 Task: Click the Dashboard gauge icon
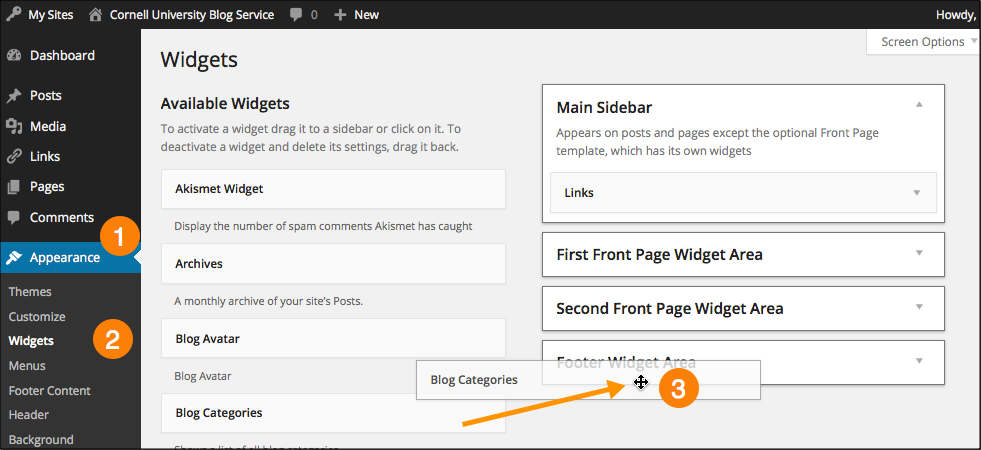(x=14, y=56)
